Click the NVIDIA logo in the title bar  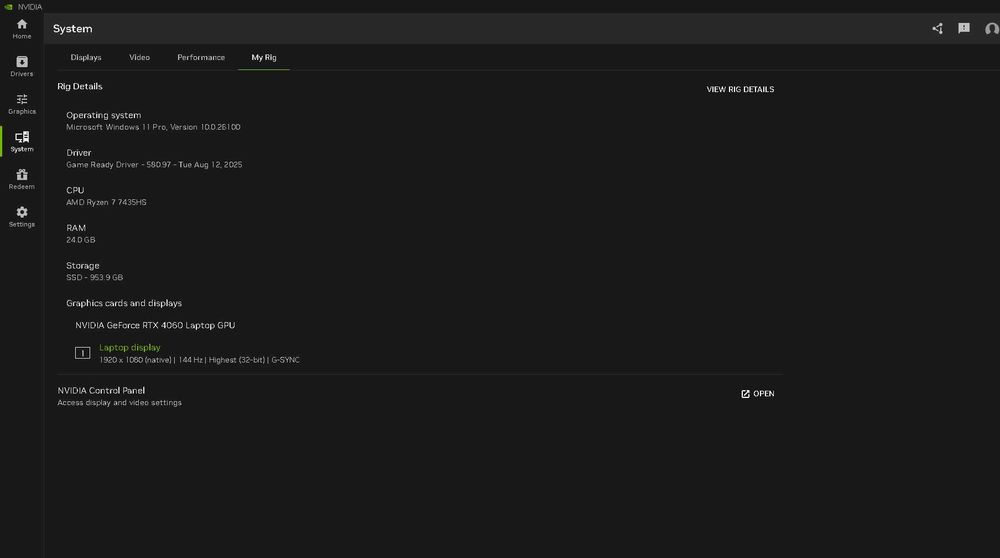(x=8, y=6)
